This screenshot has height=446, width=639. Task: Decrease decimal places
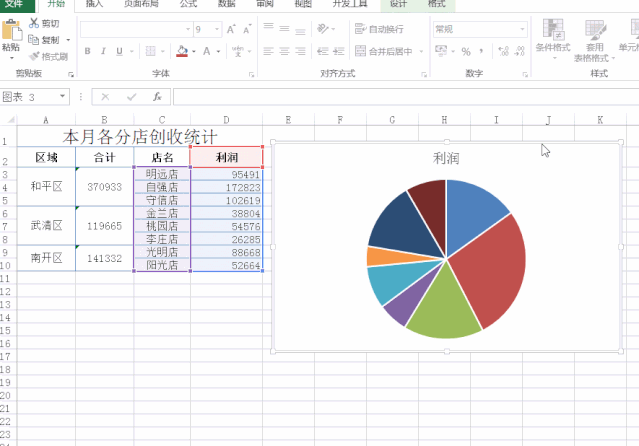[520, 51]
